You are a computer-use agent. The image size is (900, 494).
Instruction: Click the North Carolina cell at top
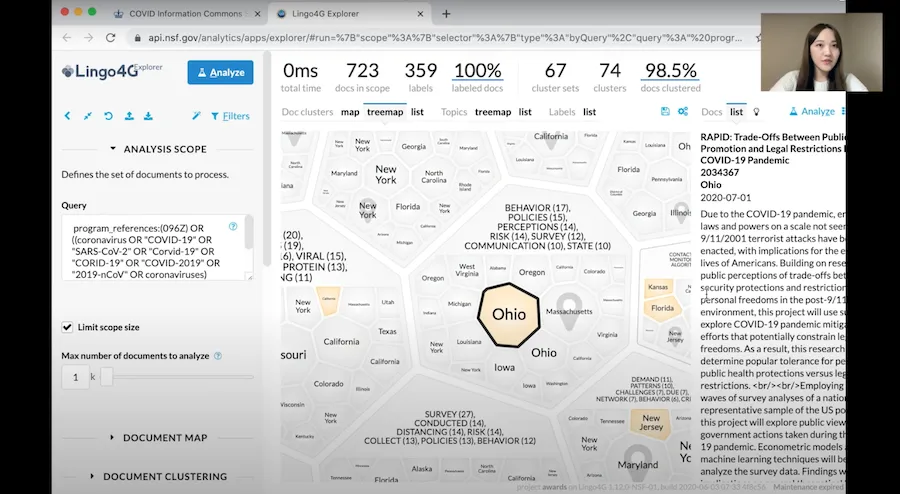pyautogui.click(x=434, y=176)
